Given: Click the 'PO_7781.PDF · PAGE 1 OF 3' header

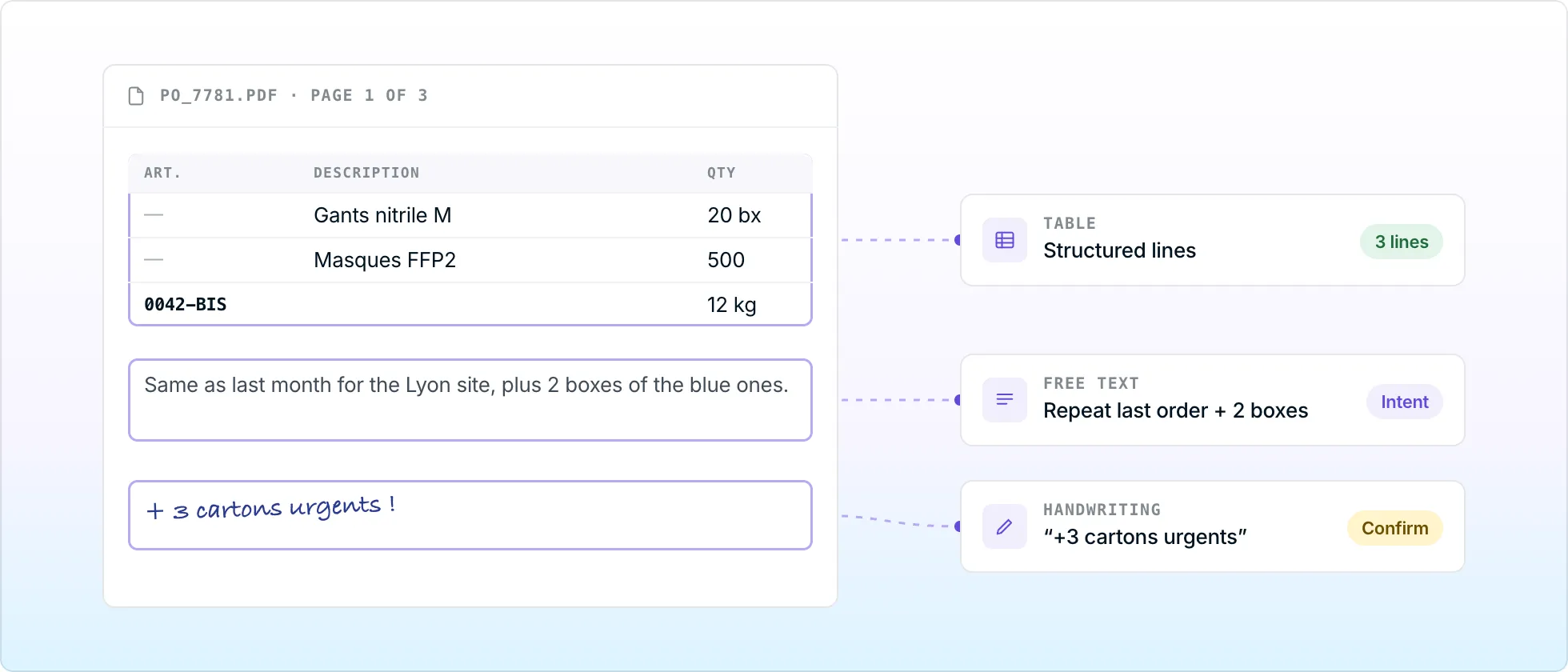Looking at the screenshot, I should point(294,95).
